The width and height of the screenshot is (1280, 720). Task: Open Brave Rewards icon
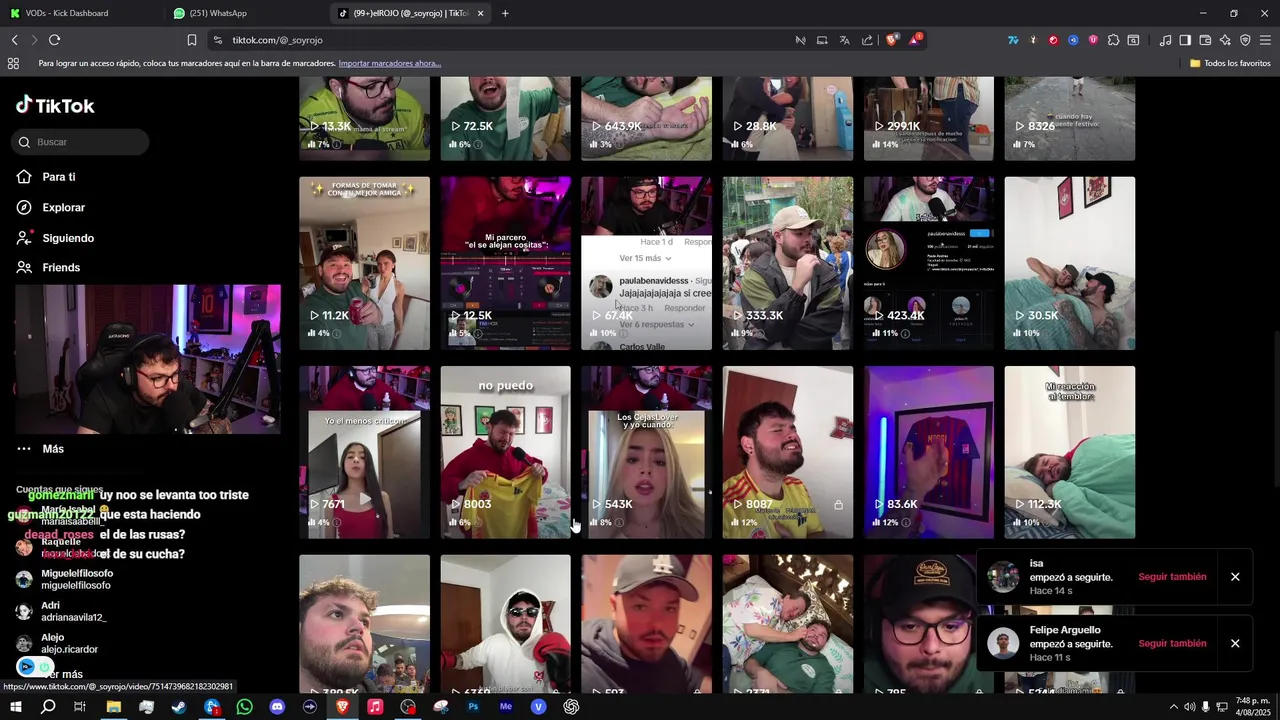click(x=915, y=40)
